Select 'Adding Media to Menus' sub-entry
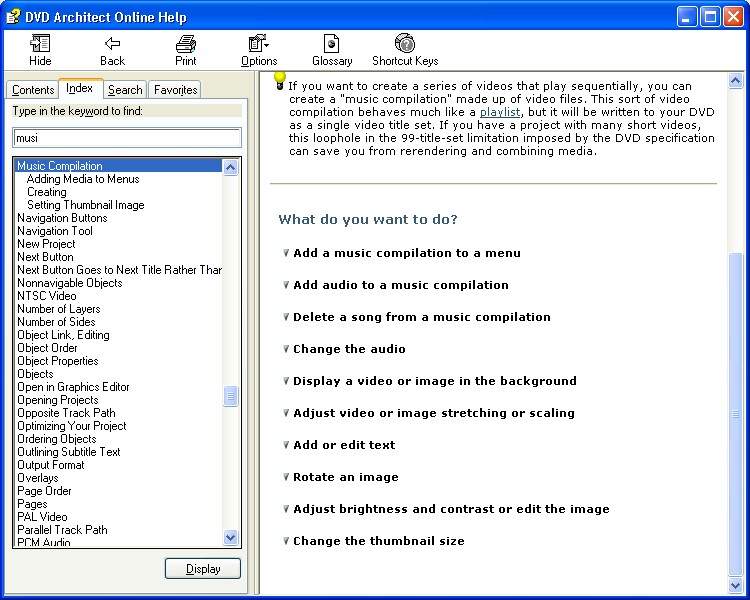This screenshot has height=600, width=750. point(83,179)
